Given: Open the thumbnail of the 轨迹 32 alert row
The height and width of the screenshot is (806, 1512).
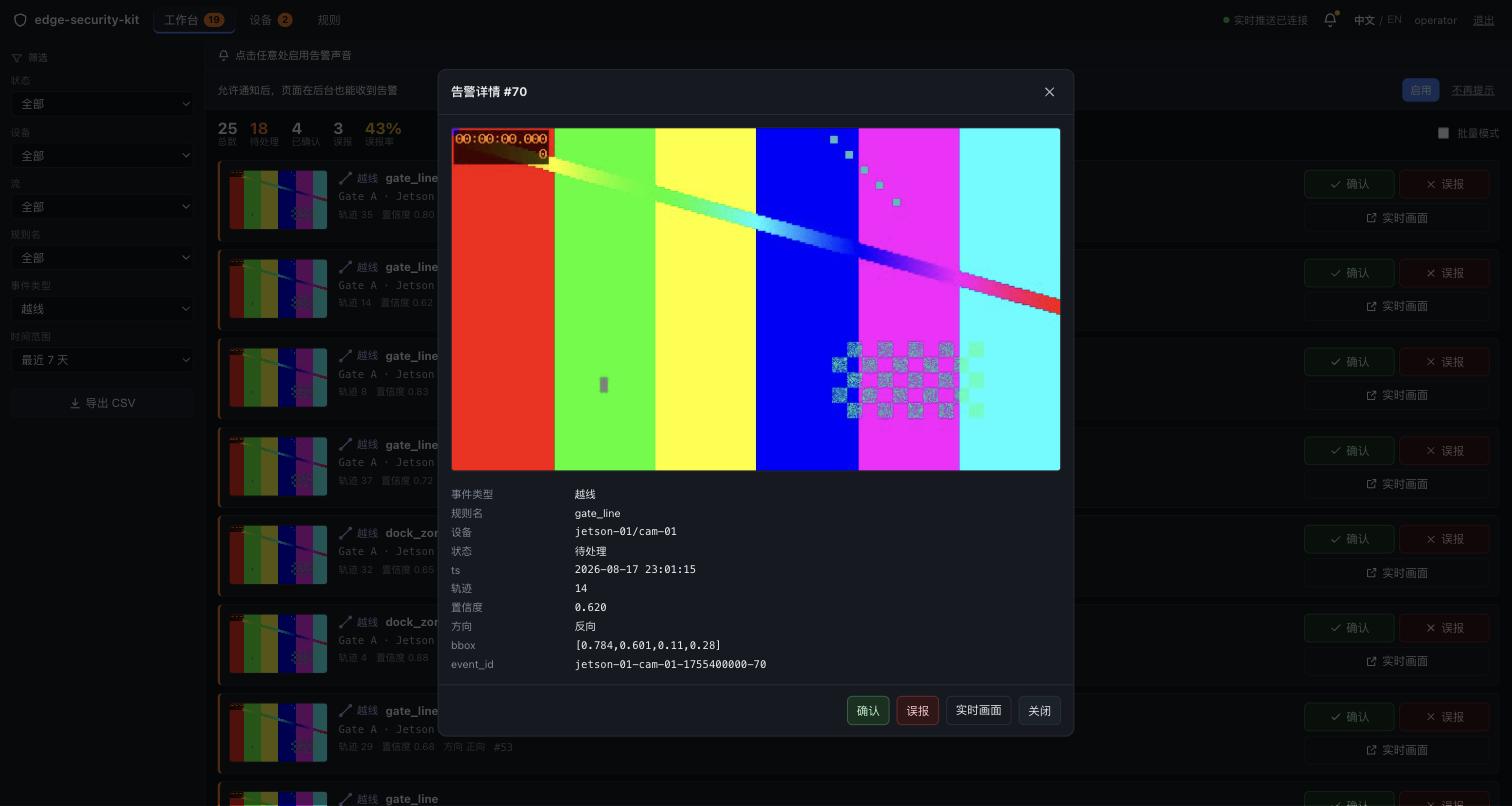Looking at the screenshot, I should 278,555.
